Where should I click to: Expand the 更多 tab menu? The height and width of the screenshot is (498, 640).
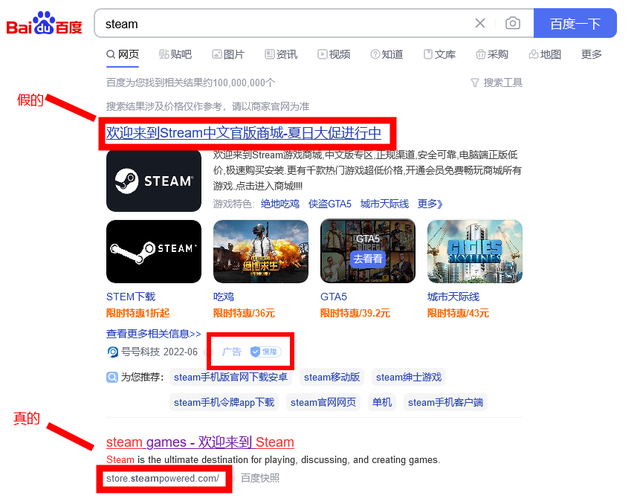(x=591, y=54)
